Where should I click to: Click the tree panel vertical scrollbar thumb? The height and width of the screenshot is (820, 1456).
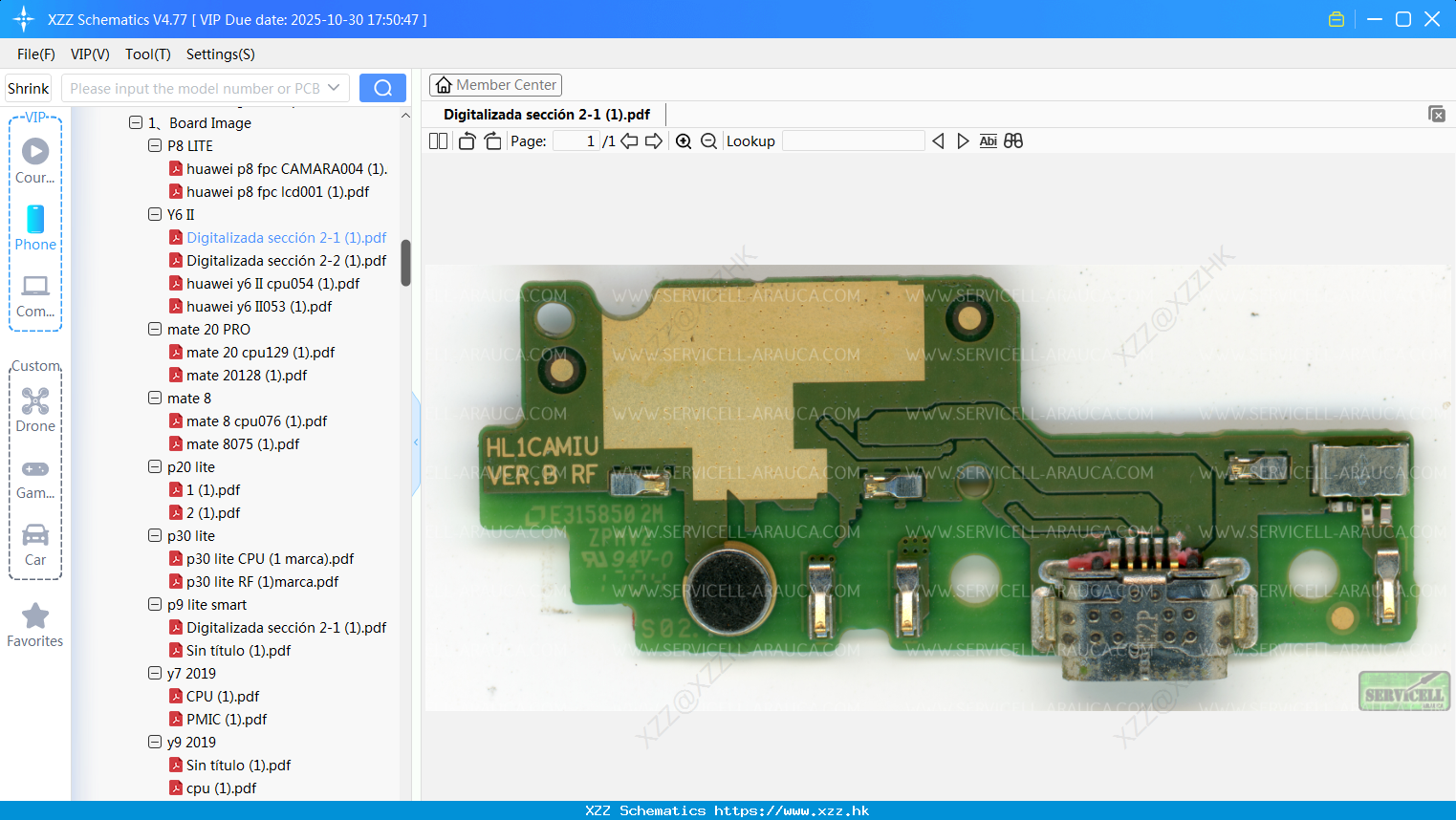405,263
